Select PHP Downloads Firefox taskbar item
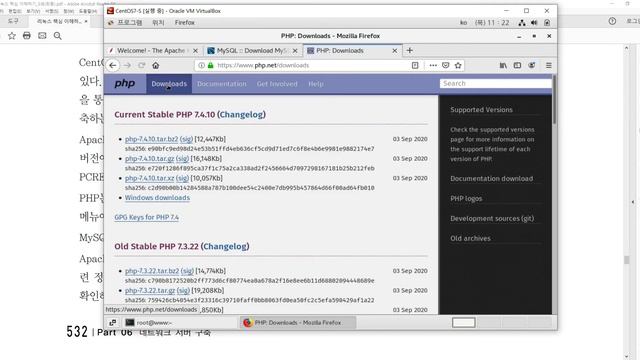Screen dimensions: 640x360 click(x=297, y=322)
